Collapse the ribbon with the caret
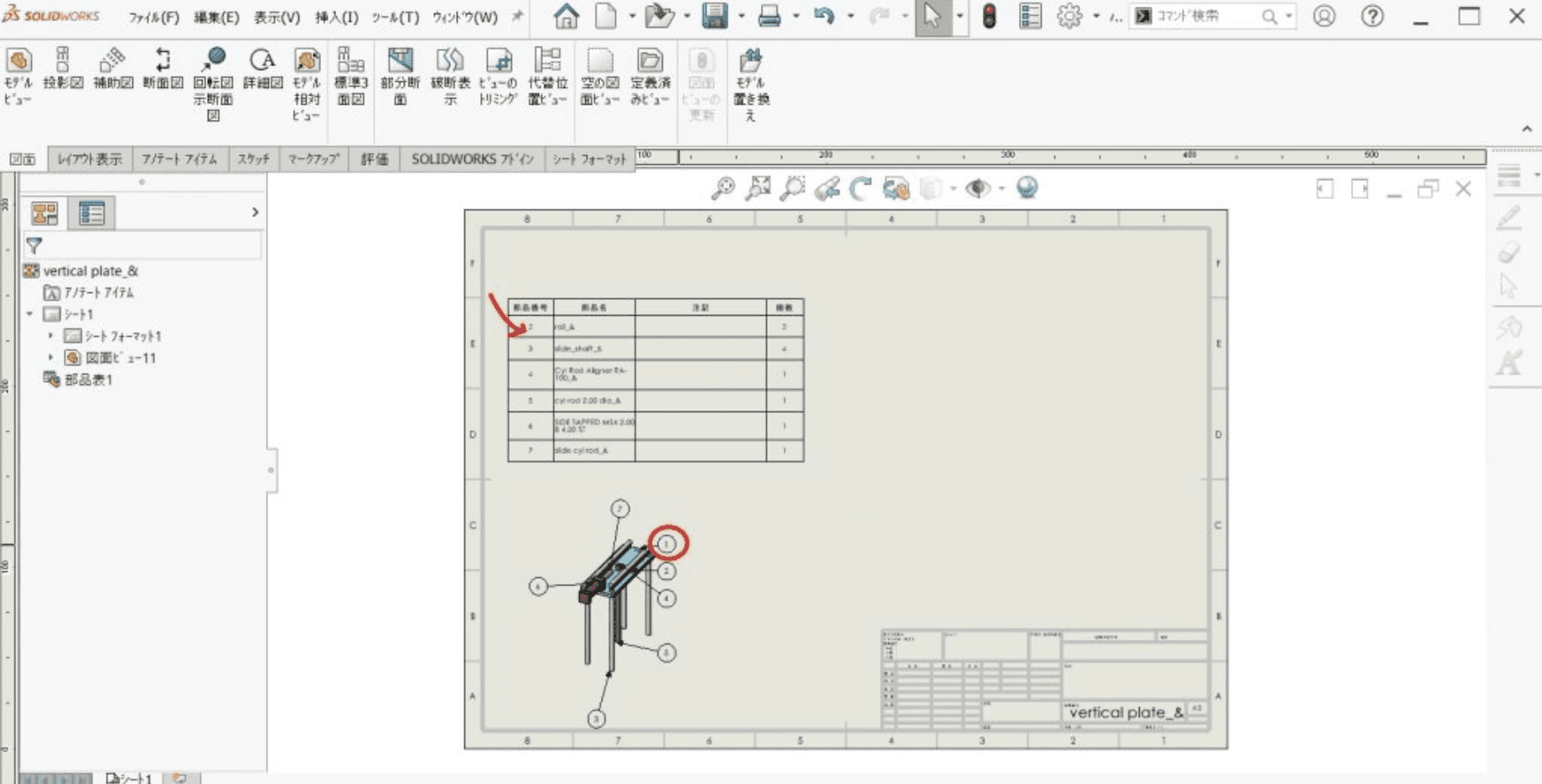 click(1527, 129)
